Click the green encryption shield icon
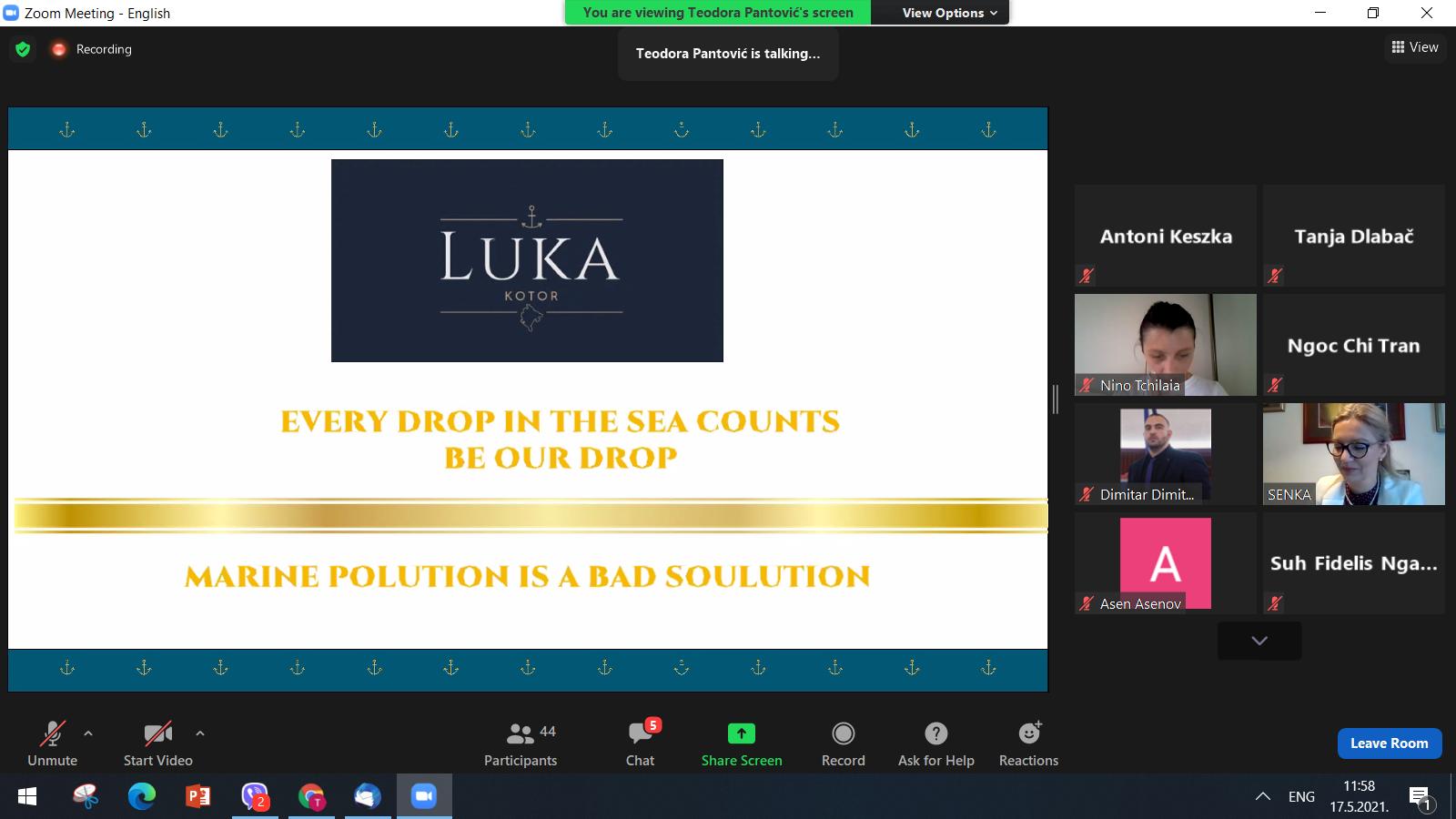Screen dimensions: 1456x819 point(23,49)
